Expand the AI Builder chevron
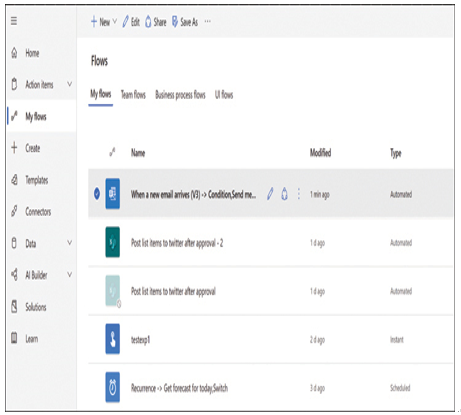 pyautogui.click(x=69, y=274)
